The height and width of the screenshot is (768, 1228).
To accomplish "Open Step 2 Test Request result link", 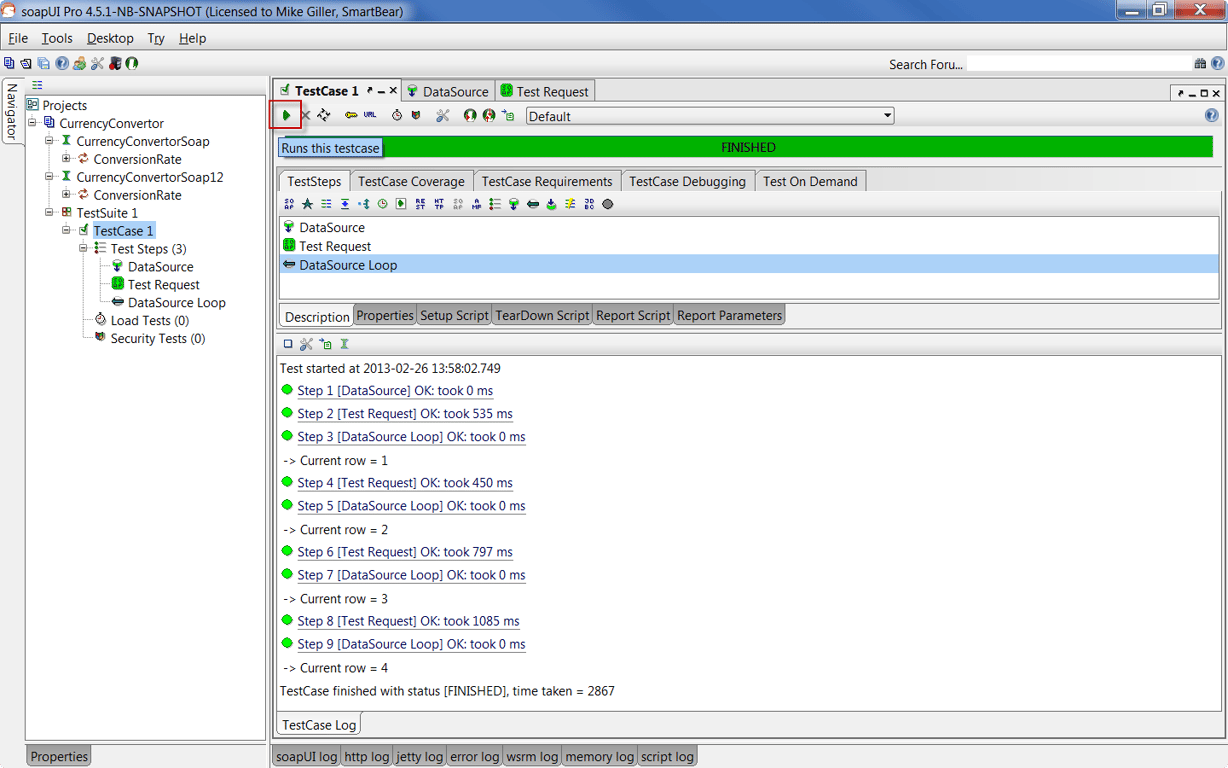I will coord(405,414).
